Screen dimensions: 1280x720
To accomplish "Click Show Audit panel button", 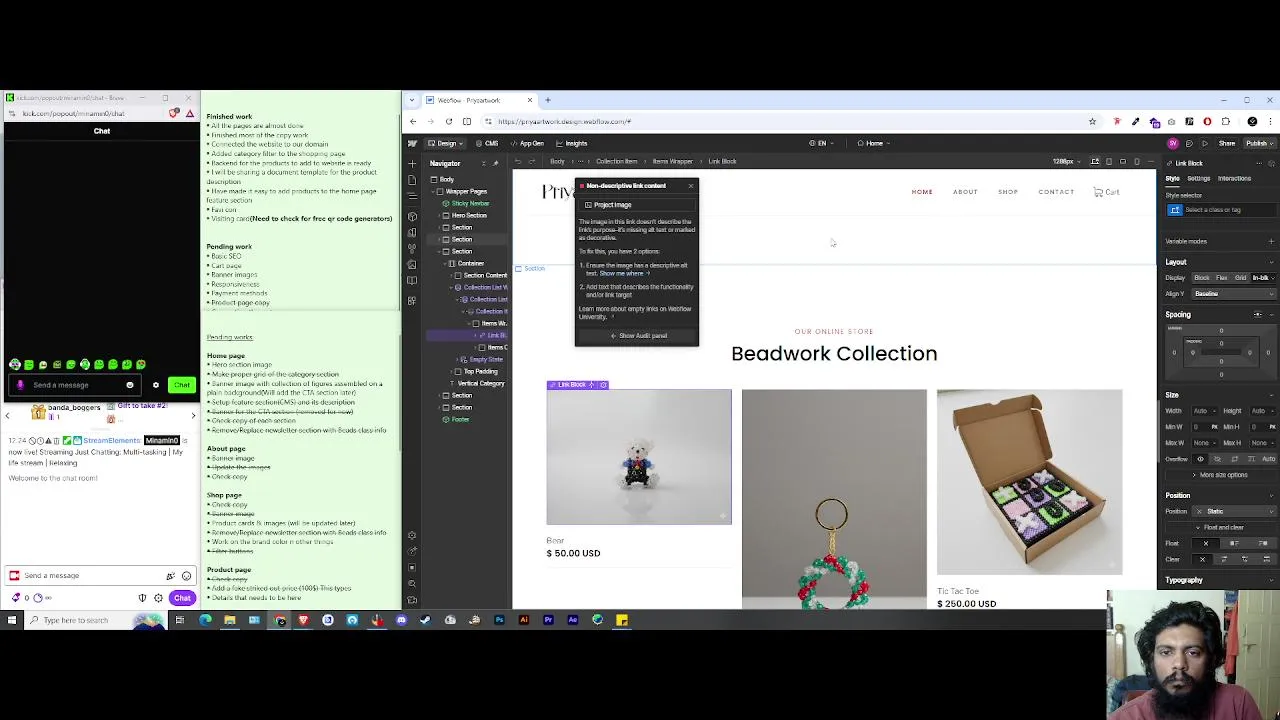I will (x=638, y=336).
